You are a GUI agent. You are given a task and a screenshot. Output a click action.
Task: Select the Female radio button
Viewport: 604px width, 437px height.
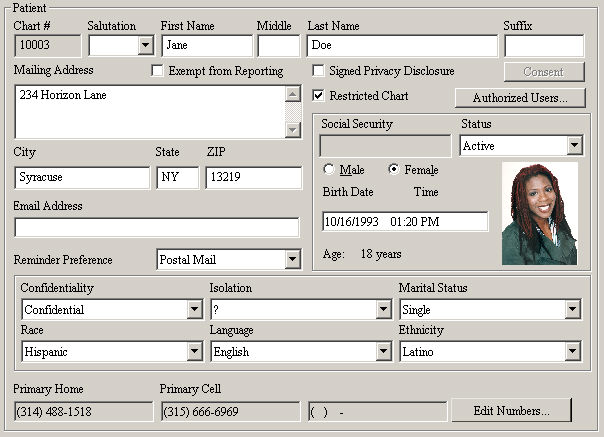393,170
